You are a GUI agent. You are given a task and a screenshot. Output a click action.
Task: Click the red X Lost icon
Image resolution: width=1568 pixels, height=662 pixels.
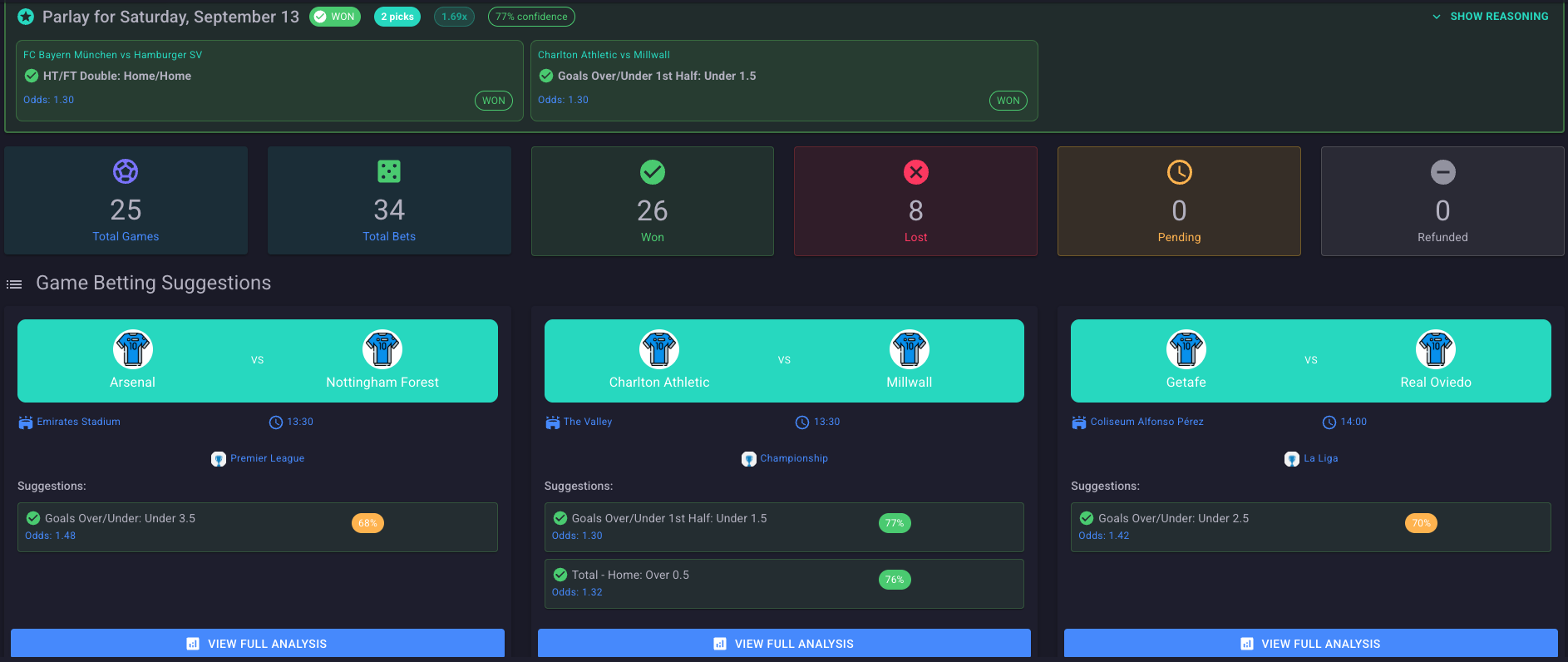click(x=915, y=172)
